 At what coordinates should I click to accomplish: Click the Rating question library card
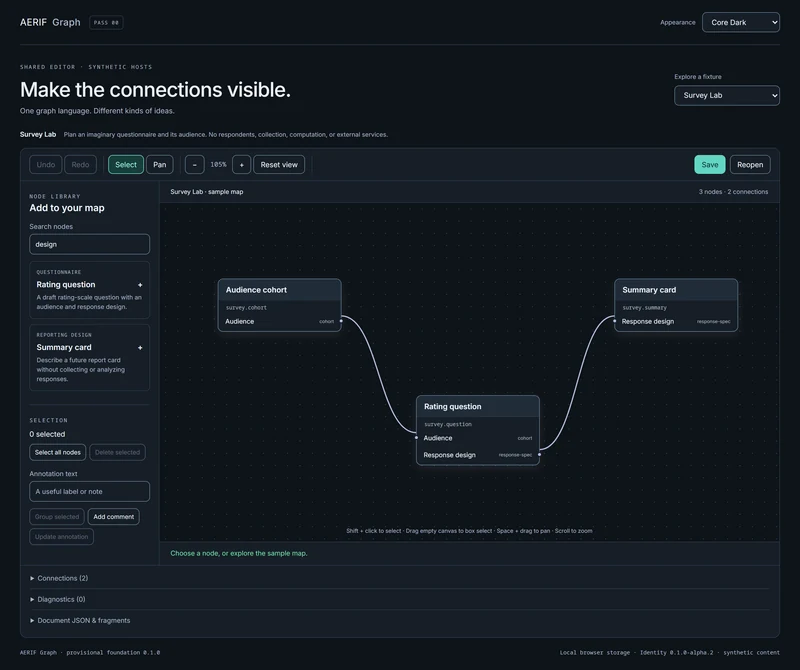coord(89,290)
